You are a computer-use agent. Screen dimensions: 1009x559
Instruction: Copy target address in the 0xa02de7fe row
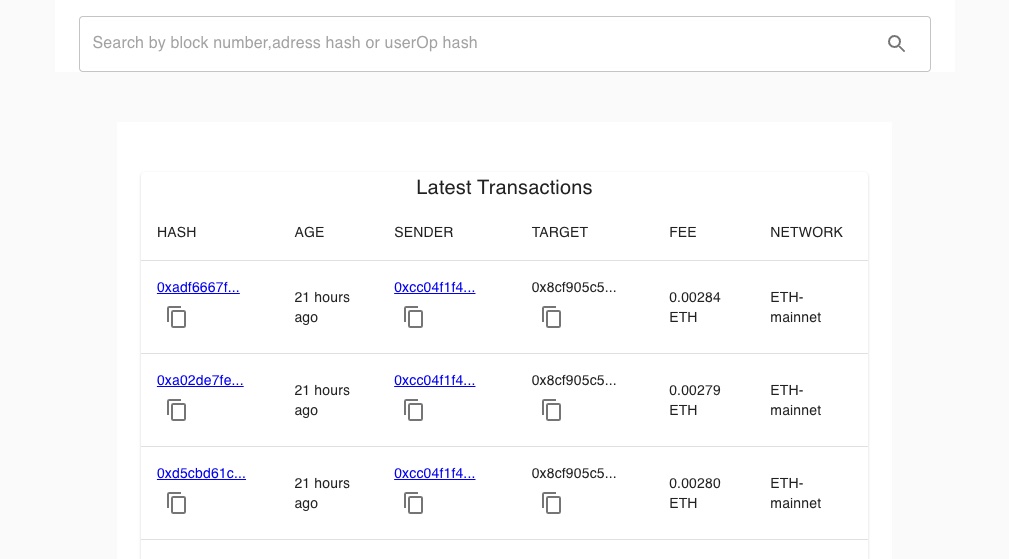coord(552,411)
